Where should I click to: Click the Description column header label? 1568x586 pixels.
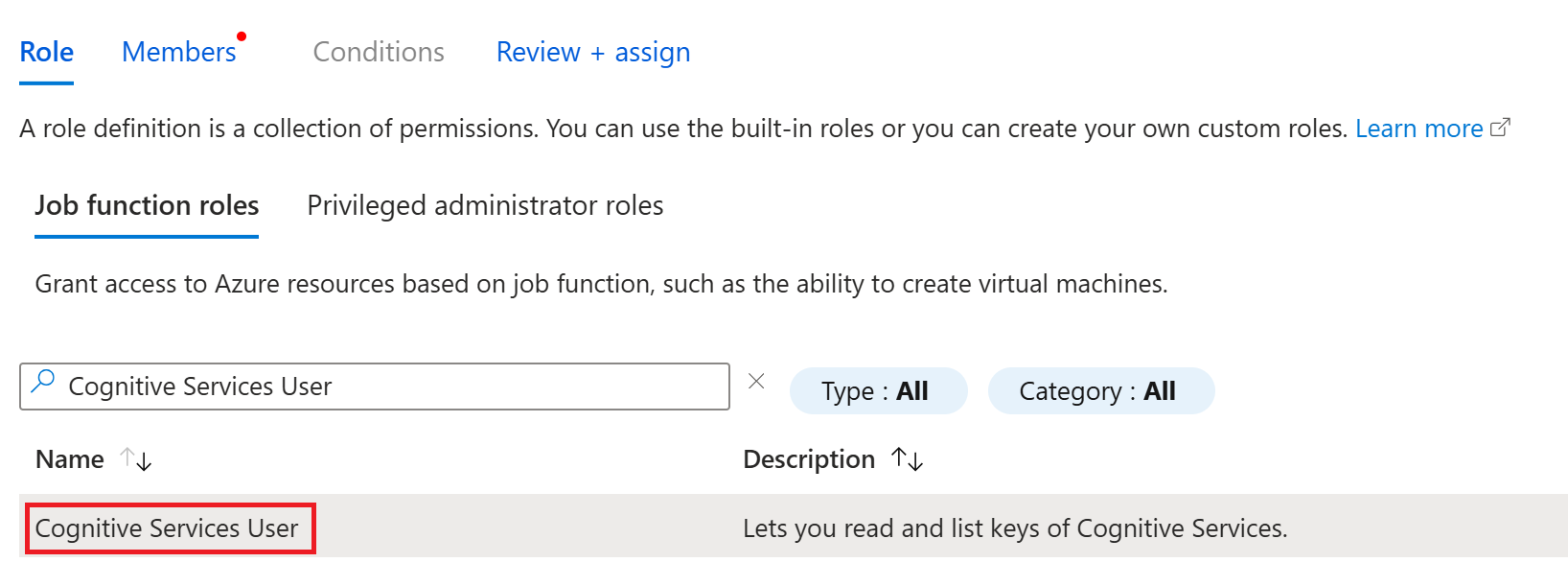pos(809,460)
